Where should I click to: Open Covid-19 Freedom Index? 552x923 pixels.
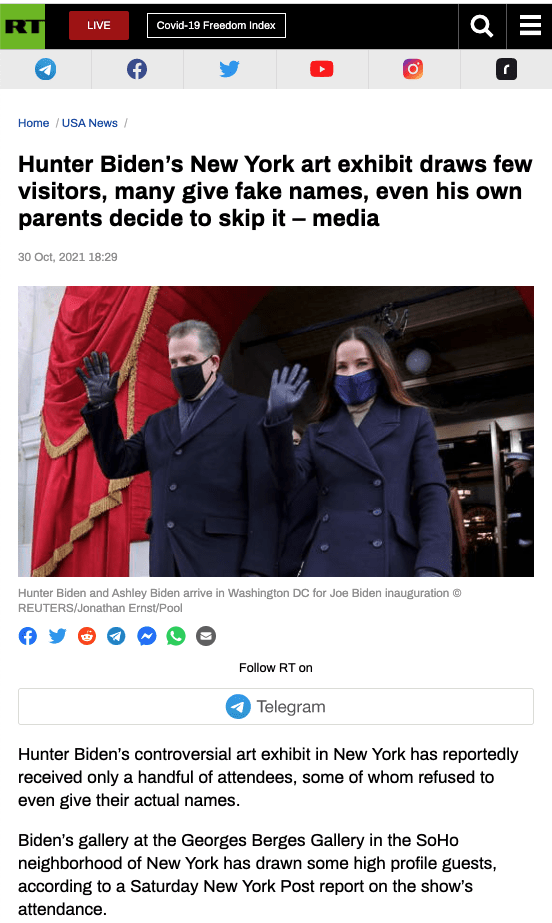(x=216, y=26)
